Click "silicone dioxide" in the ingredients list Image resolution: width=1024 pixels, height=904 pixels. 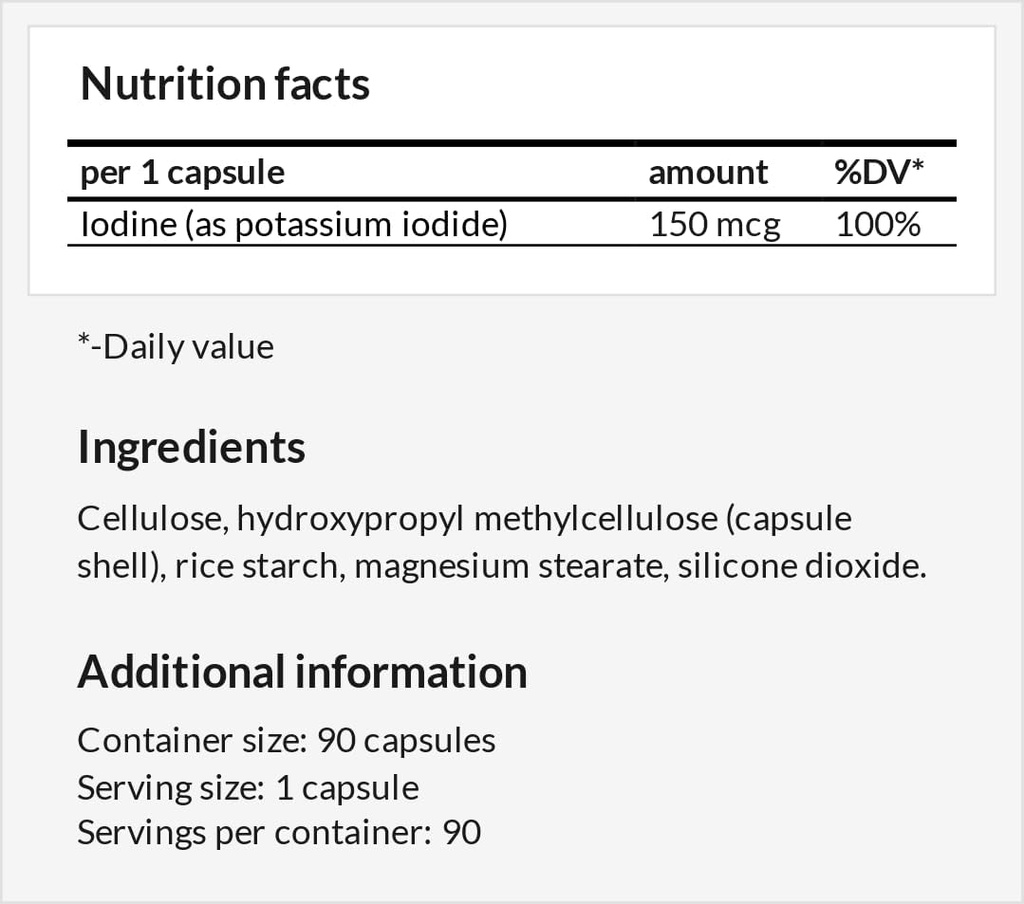click(x=800, y=566)
